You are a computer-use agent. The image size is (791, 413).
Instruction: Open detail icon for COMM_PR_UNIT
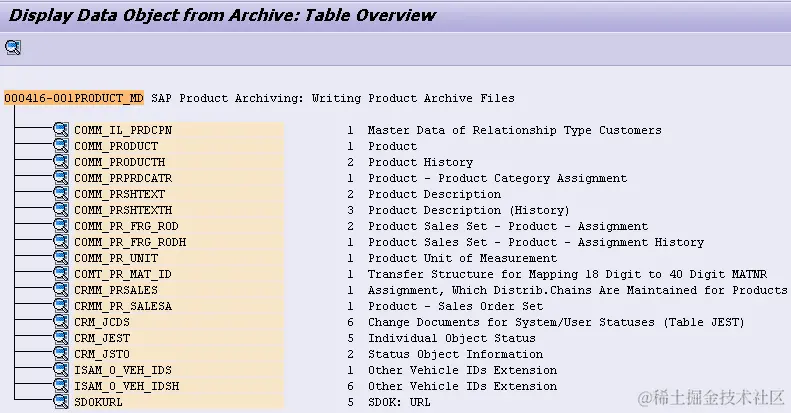tap(61, 258)
